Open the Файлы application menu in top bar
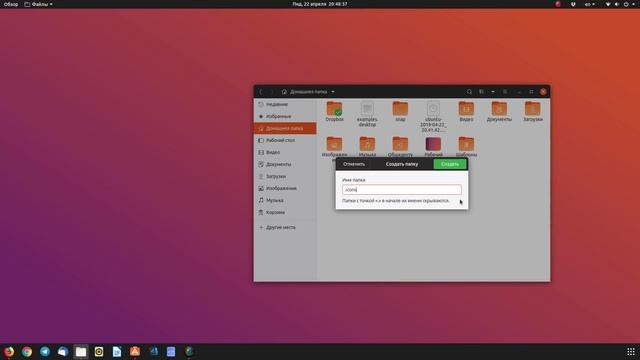The image size is (640, 360). [x=38, y=4]
